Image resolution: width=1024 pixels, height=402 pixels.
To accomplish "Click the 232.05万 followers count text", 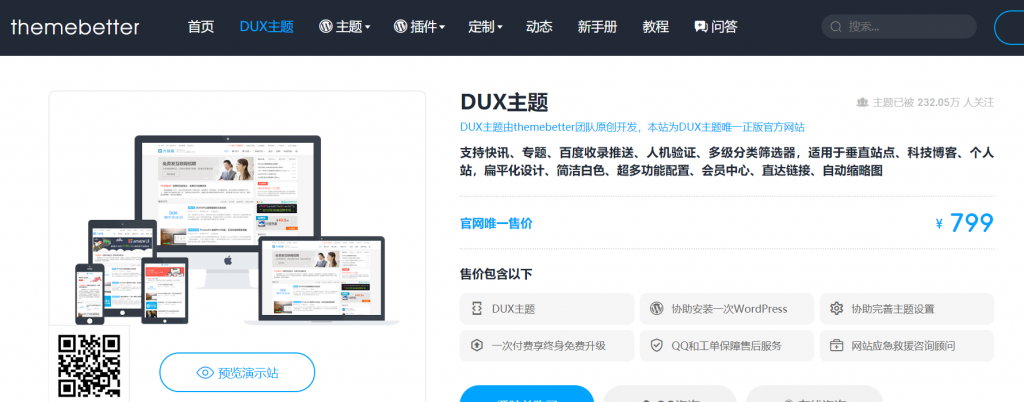I will pyautogui.click(x=938, y=102).
